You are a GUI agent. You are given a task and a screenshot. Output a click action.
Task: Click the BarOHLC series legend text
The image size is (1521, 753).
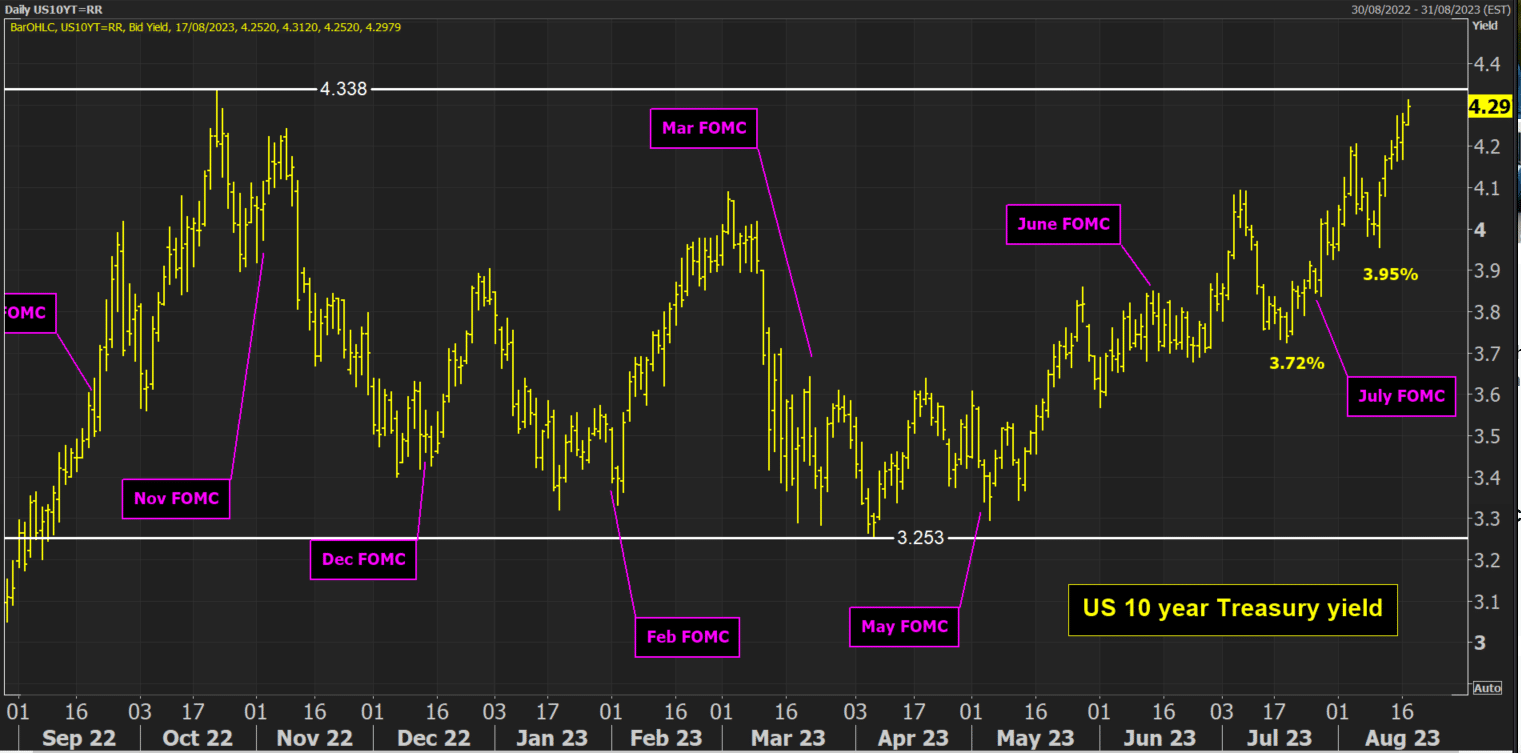coord(204,26)
